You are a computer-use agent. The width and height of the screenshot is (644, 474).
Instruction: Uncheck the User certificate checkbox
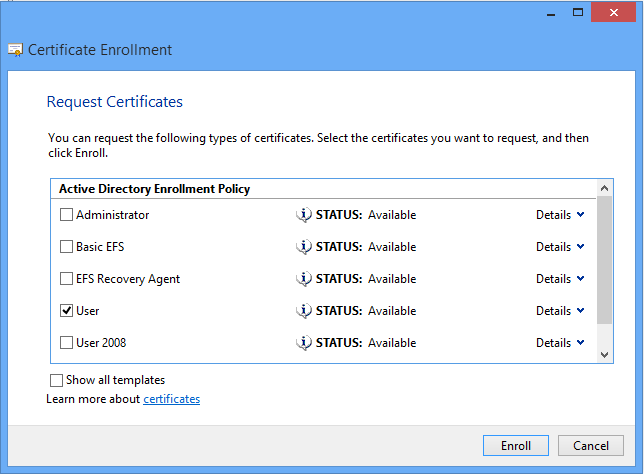[66, 311]
